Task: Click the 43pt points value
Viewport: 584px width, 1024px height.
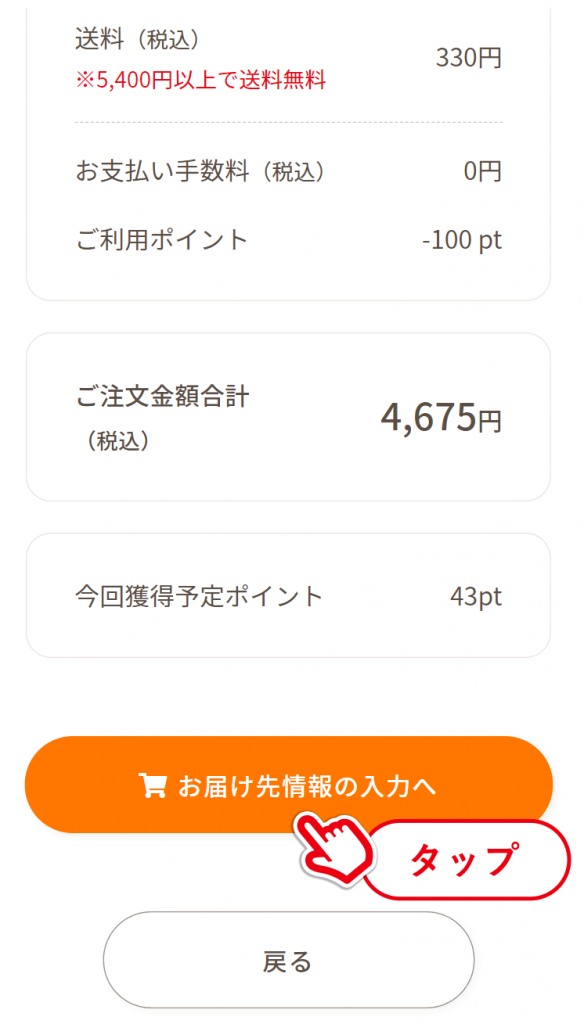Action: click(x=476, y=596)
